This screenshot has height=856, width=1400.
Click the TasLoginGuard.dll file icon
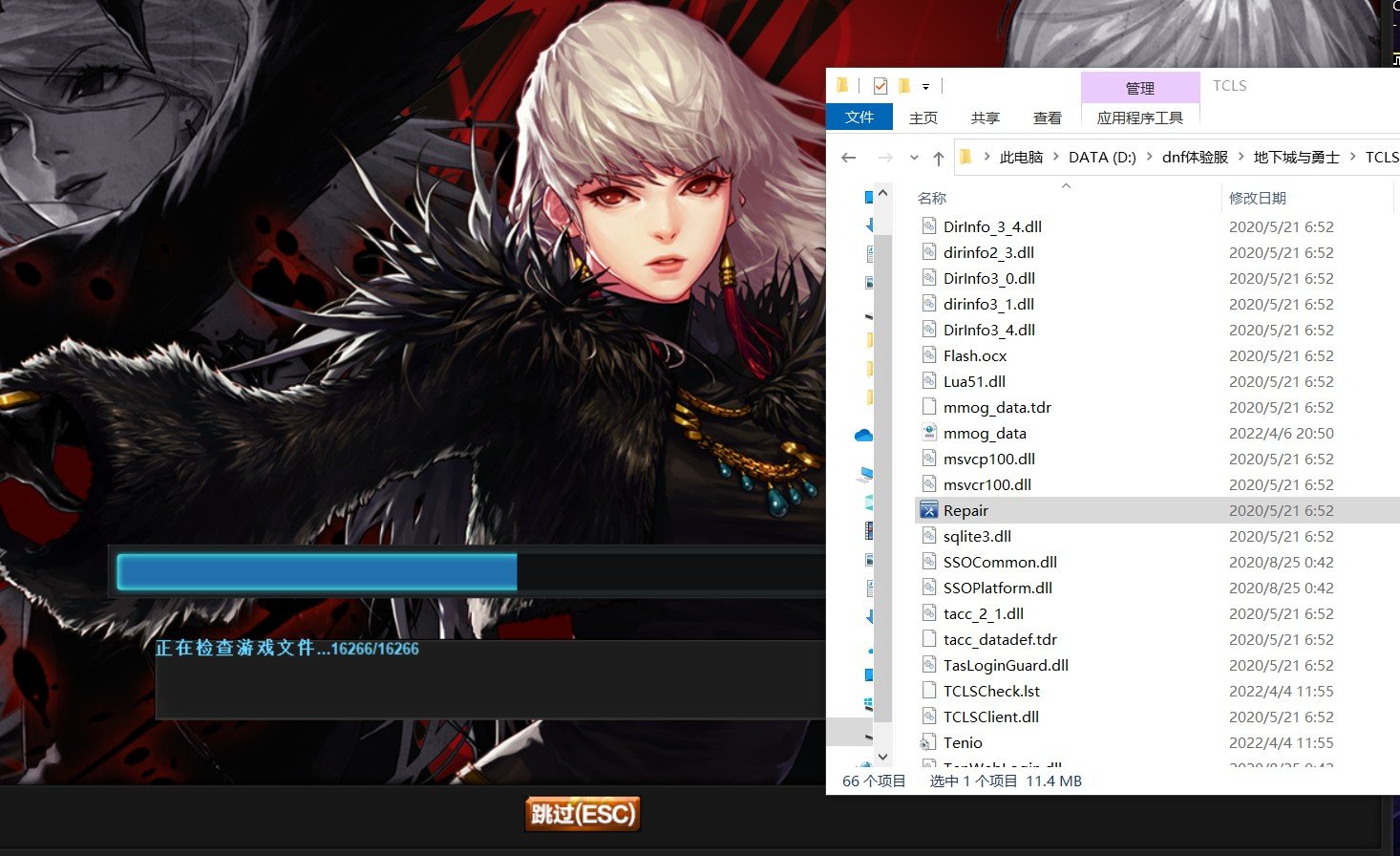(928, 665)
